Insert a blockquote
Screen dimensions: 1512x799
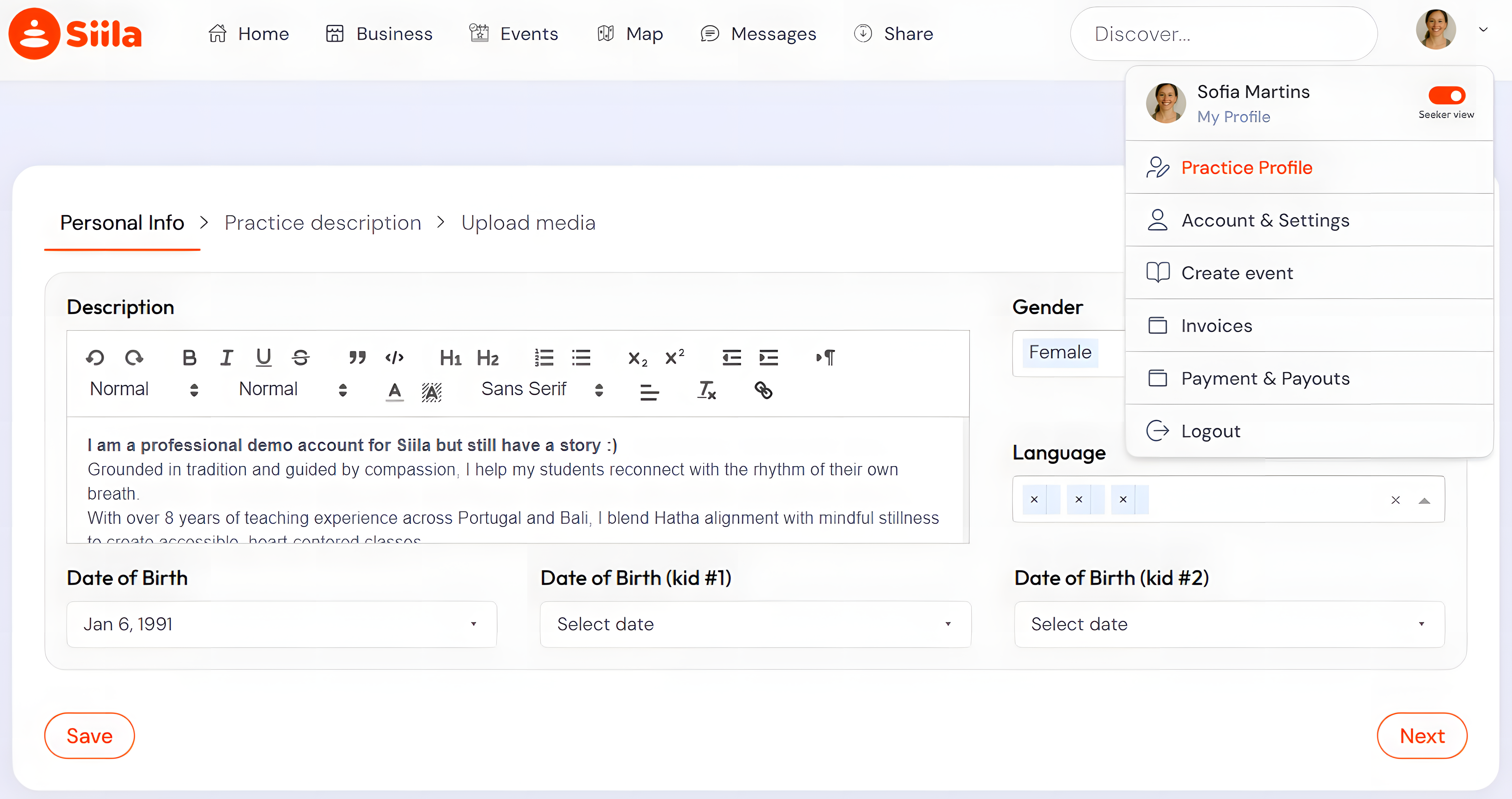[x=357, y=357]
